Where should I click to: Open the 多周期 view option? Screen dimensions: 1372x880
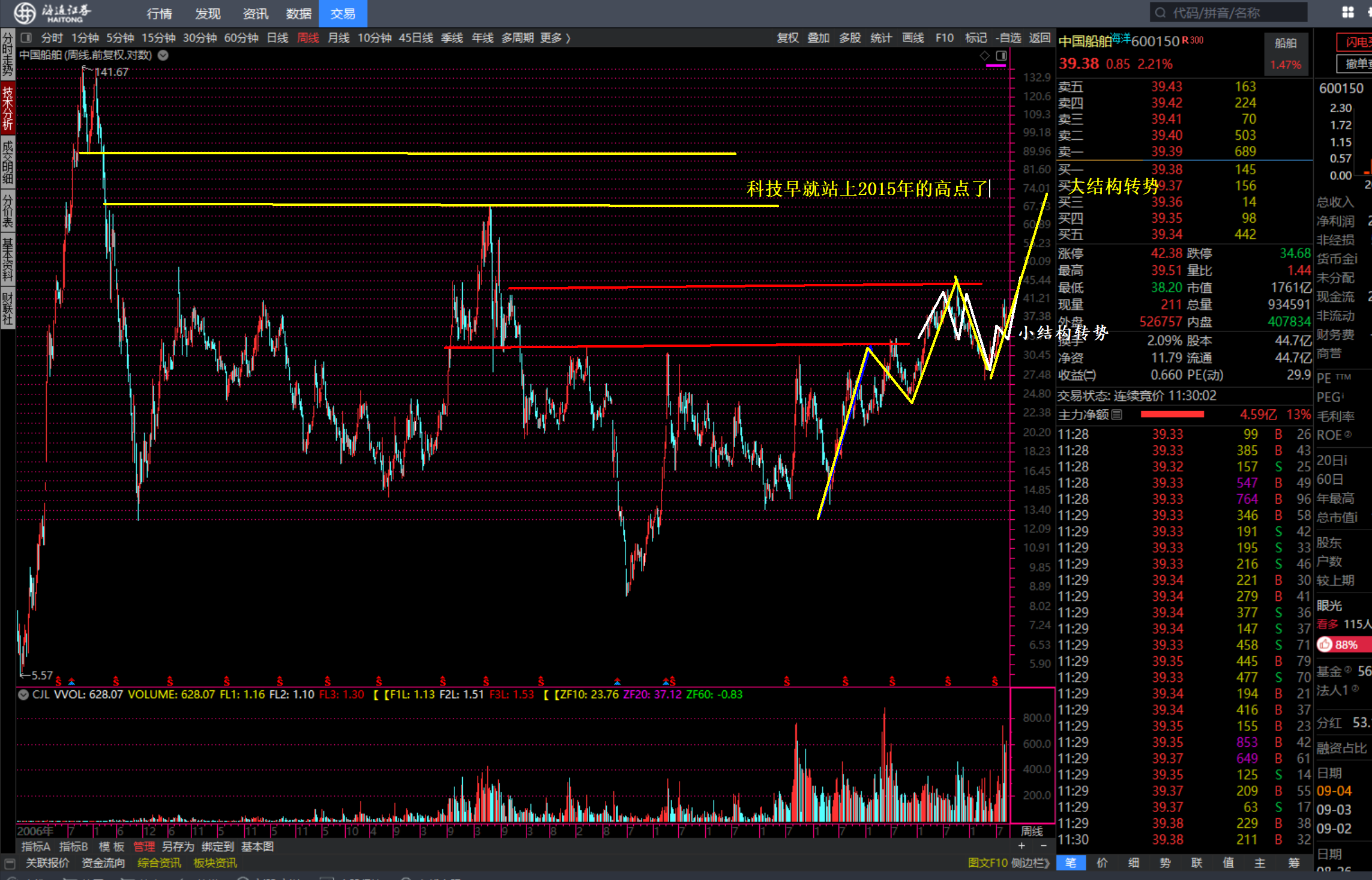pyautogui.click(x=517, y=38)
